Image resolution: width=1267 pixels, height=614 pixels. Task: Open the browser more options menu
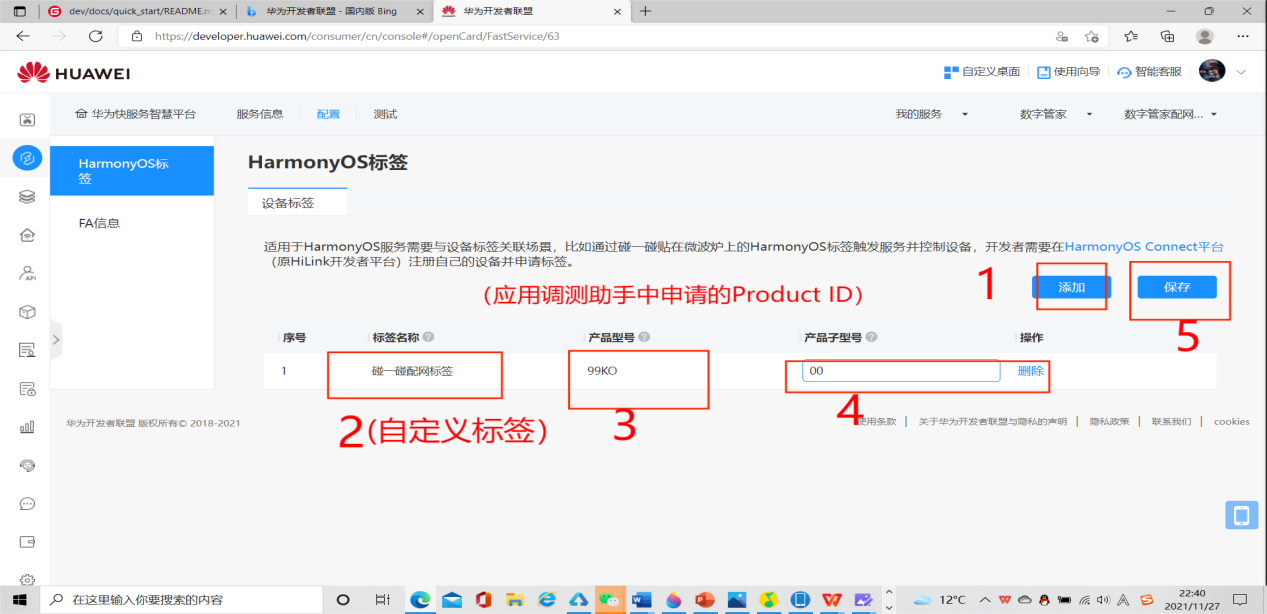point(1243,36)
